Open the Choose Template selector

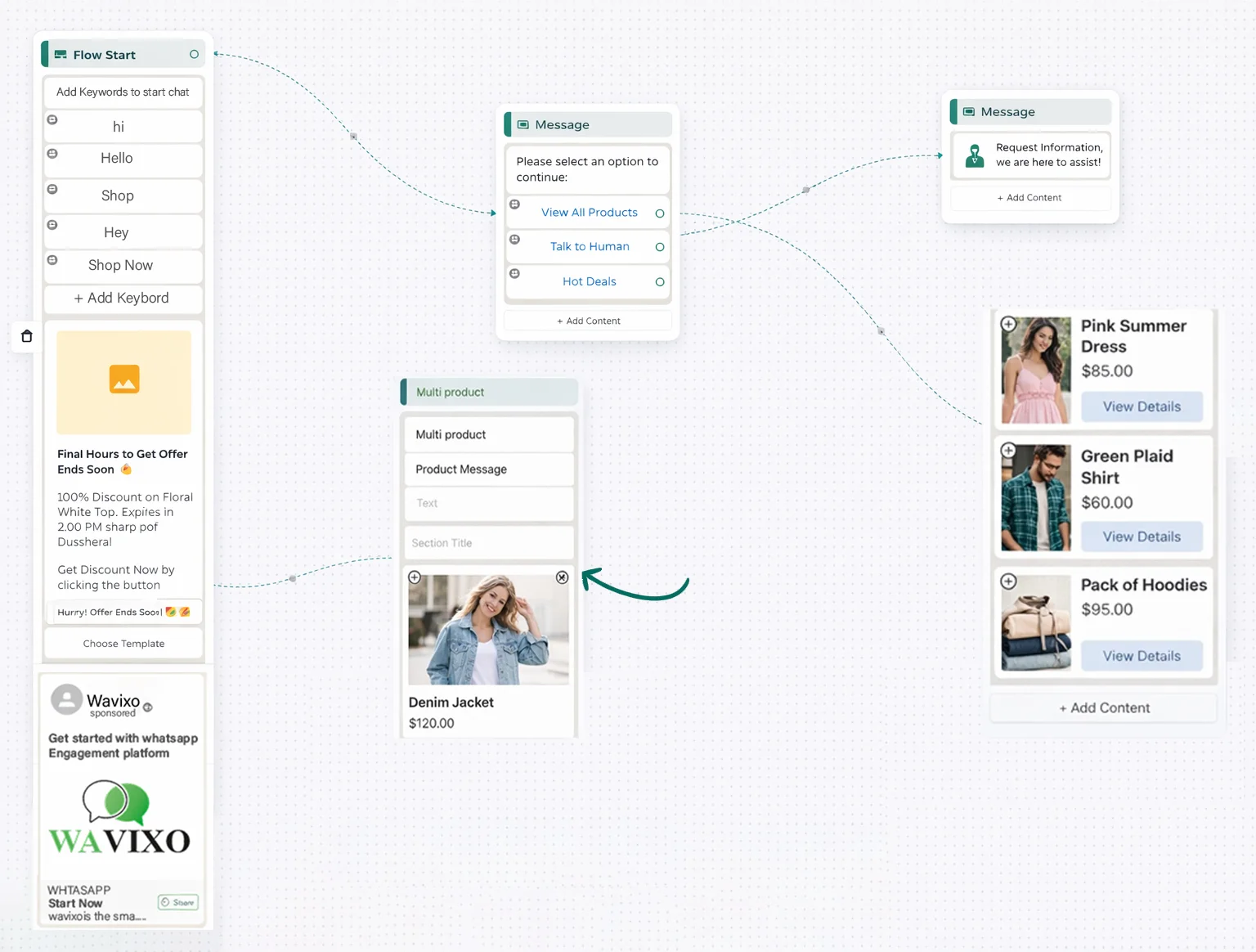pos(123,644)
